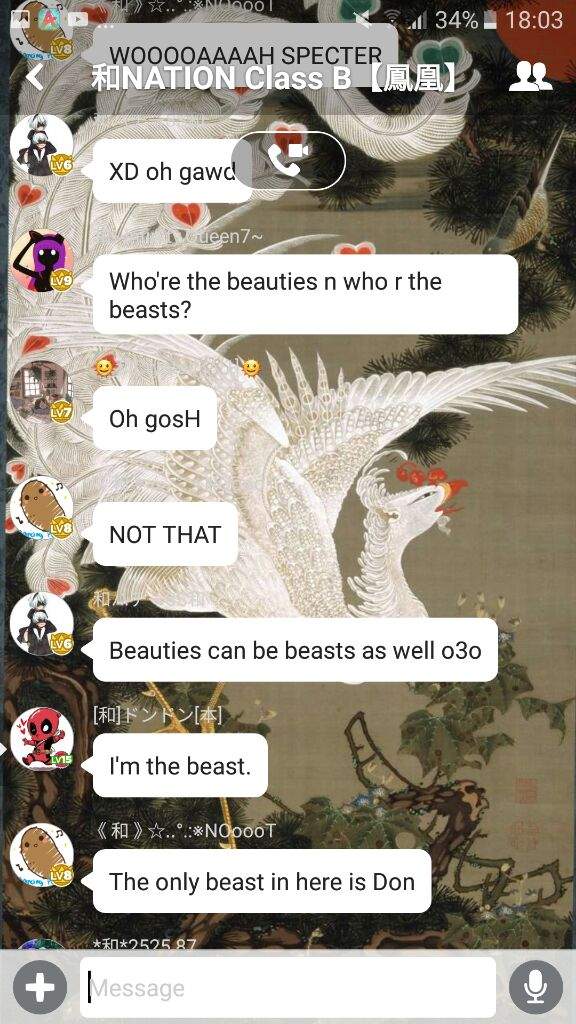Tap the potato avatar beside "NOT THAT"

(x=42, y=507)
